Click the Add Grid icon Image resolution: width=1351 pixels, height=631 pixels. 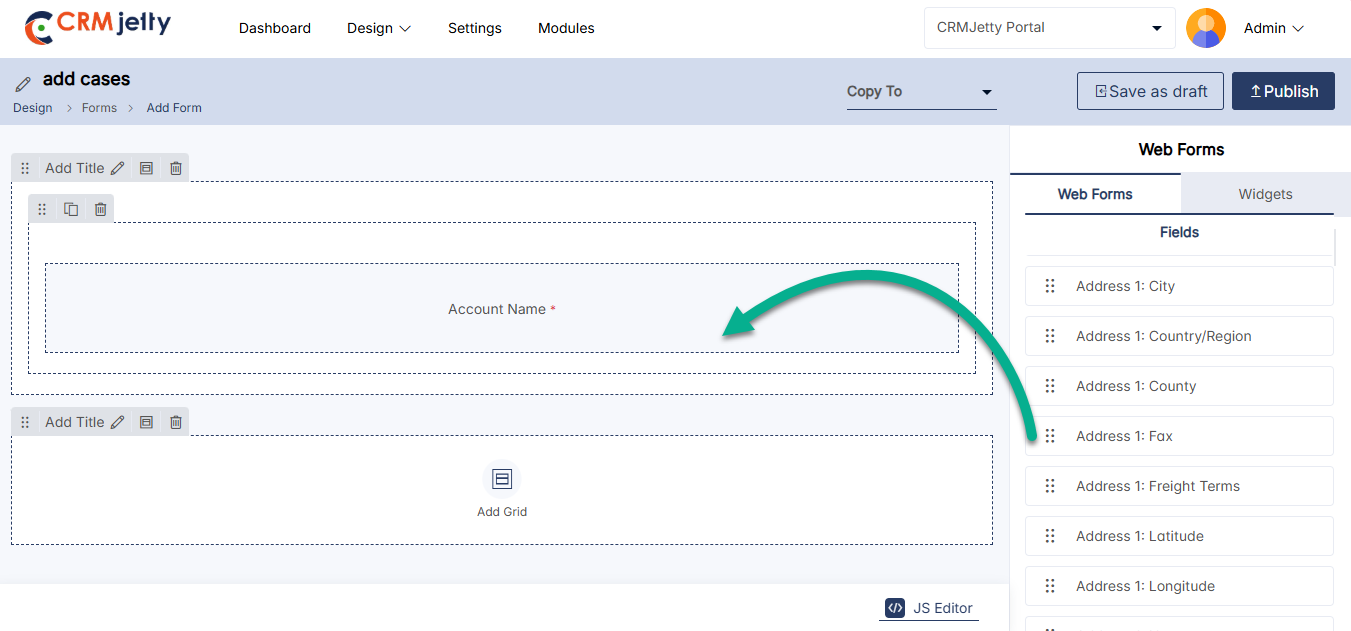pos(502,479)
